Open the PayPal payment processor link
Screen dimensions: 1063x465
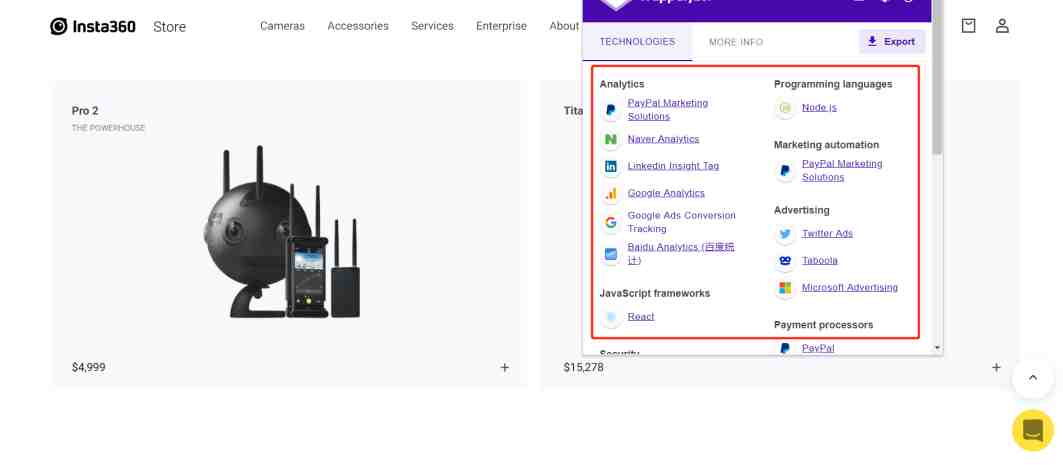pyautogui.click(x=818, y=348)
